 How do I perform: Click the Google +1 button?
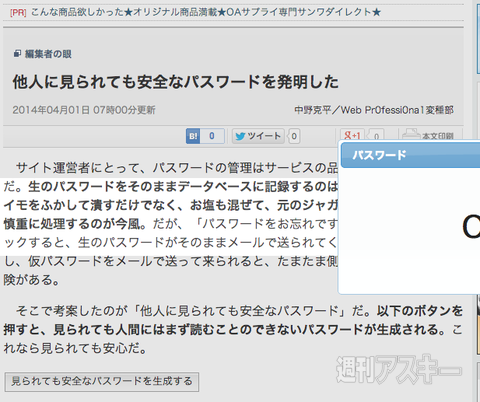click(x=352, y=135)
